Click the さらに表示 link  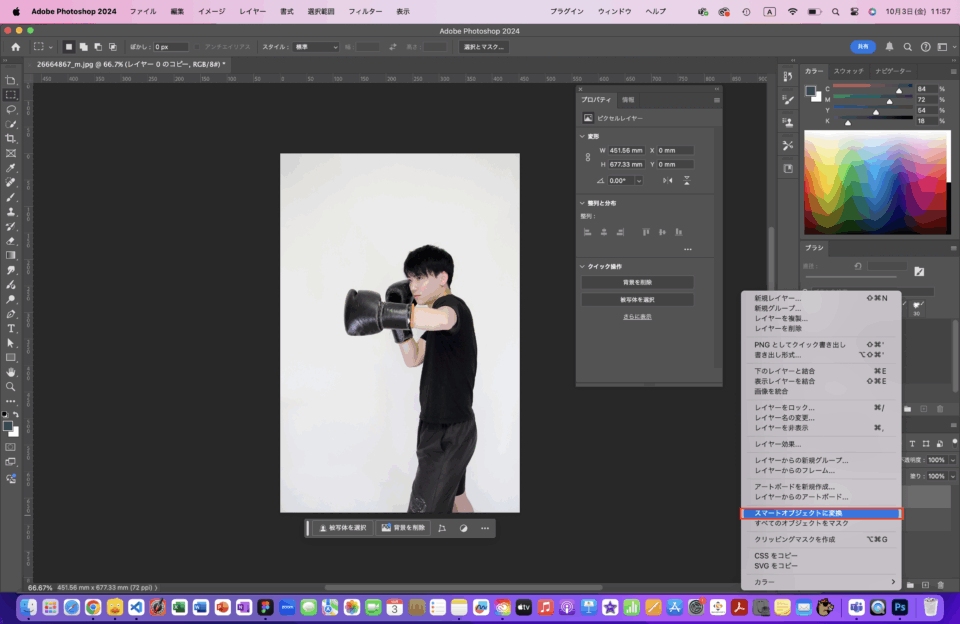click(637, 316)
